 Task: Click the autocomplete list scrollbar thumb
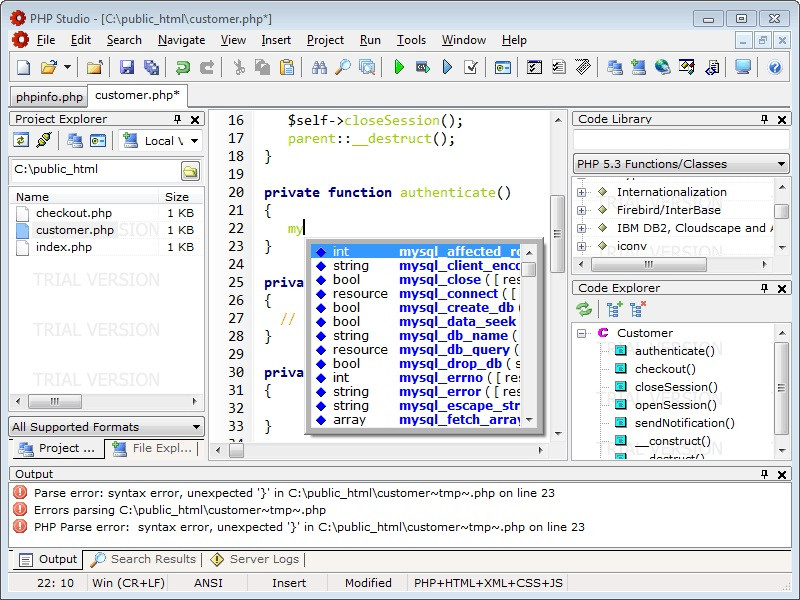(529, 269)
